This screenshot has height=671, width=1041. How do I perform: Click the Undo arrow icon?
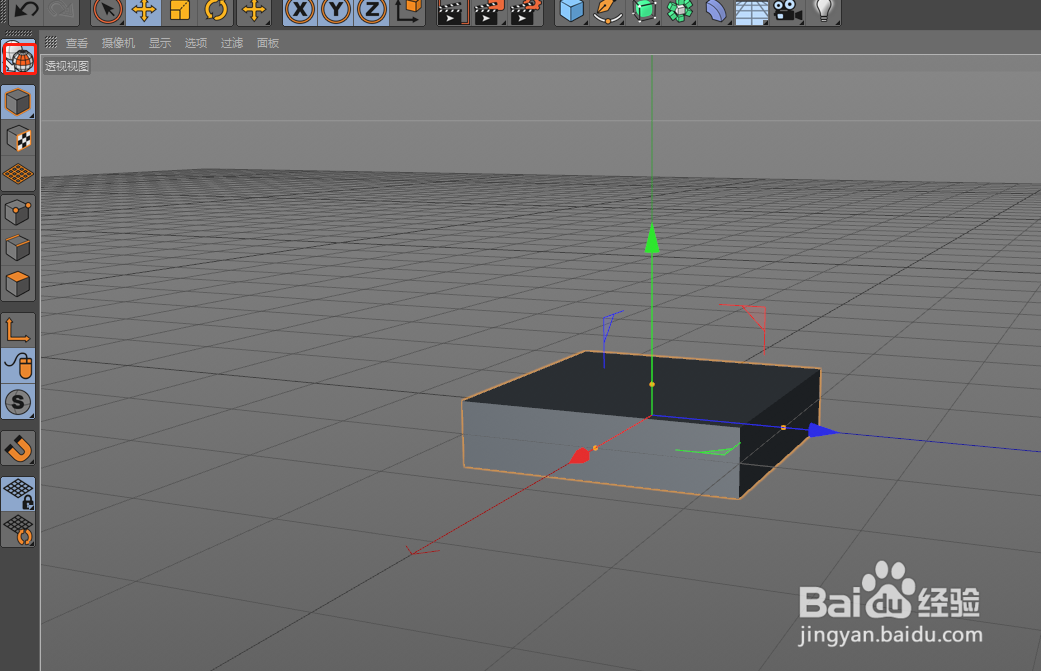pyautogui.click(x=25, y=10)
